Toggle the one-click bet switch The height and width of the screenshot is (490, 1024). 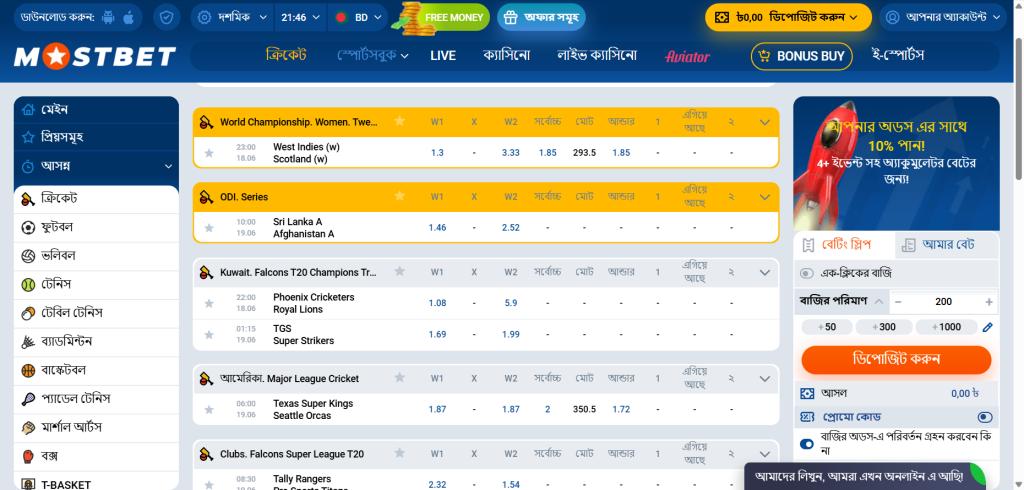(807, 273)
